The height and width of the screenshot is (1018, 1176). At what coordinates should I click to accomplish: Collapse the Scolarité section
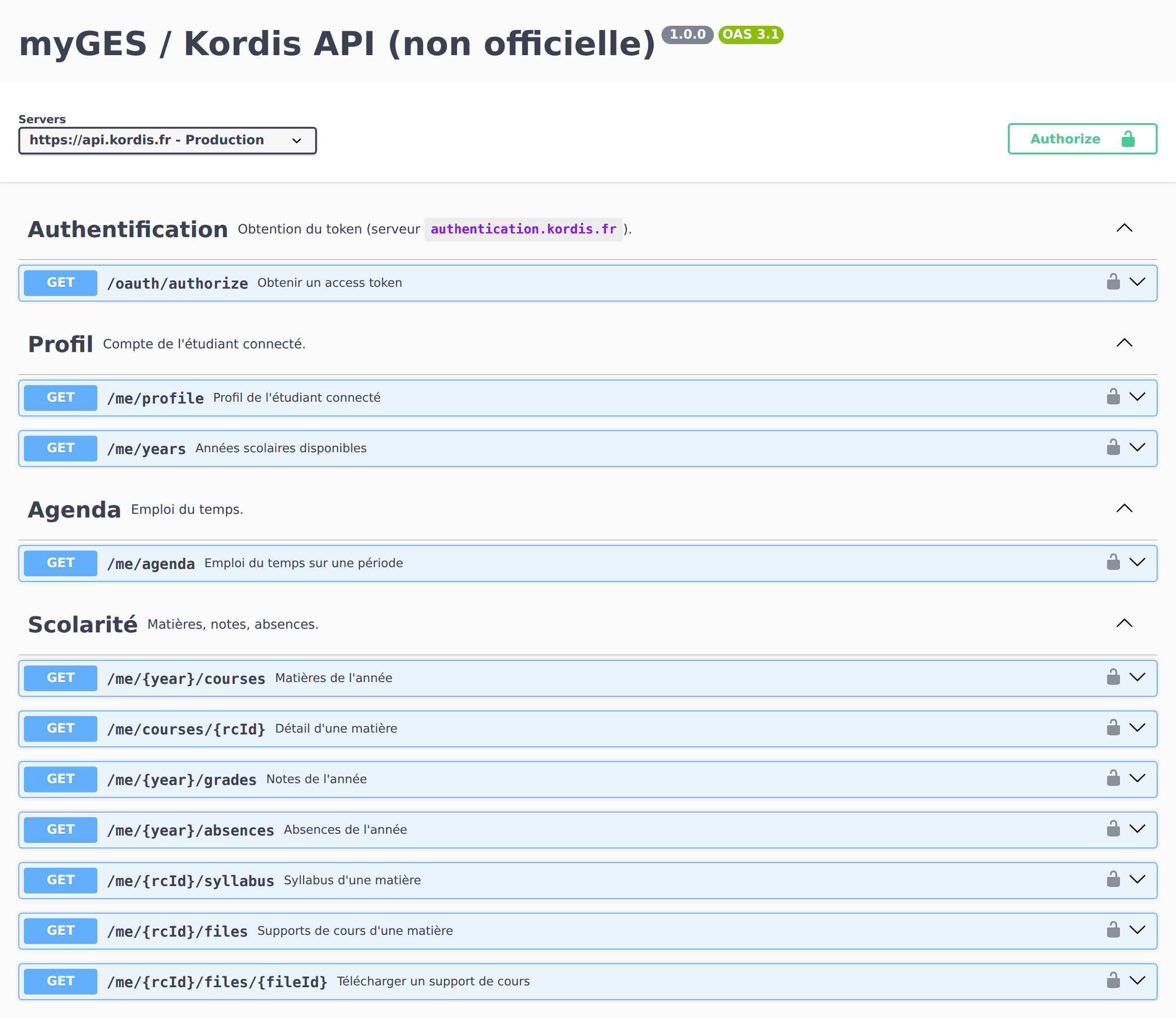1125,623
